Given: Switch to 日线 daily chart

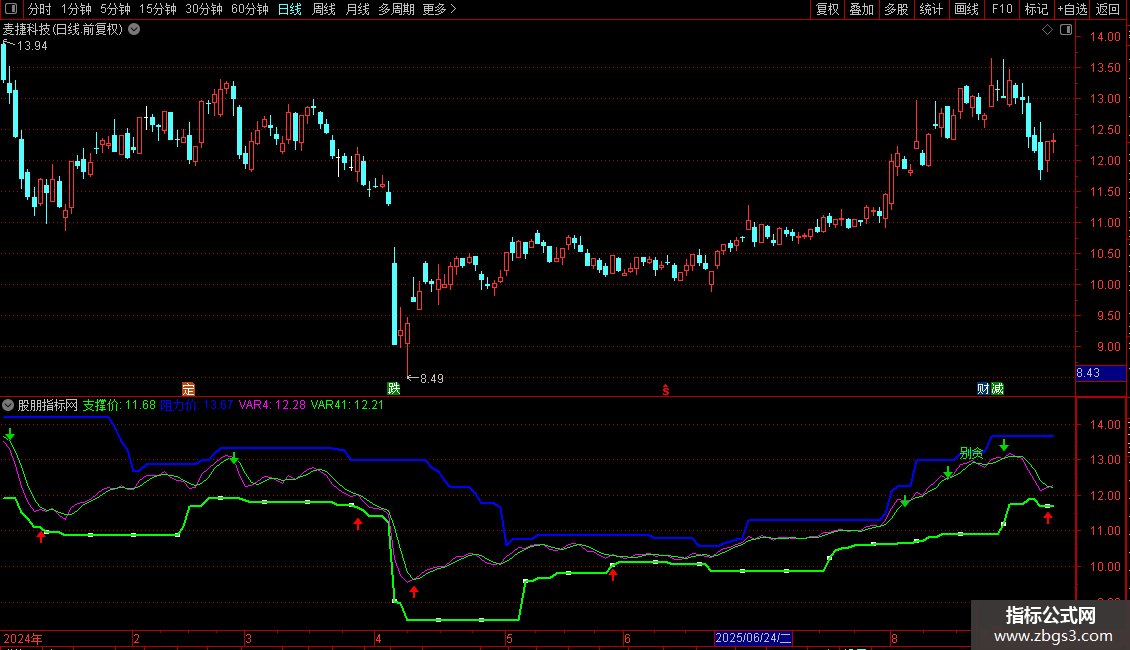Looking at the screenshot, I should coord(290,9).
